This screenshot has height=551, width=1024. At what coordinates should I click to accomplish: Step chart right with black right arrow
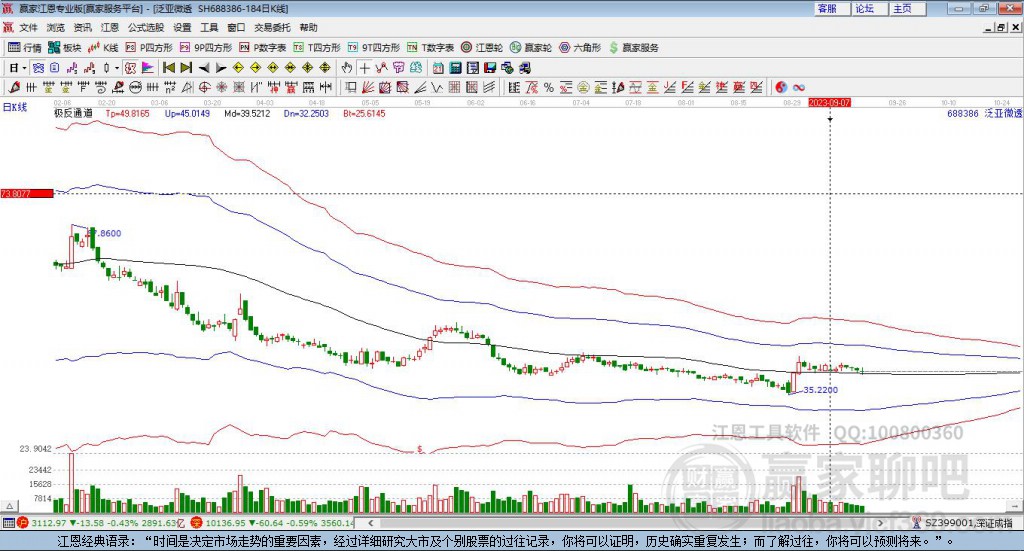click(221, 68)
